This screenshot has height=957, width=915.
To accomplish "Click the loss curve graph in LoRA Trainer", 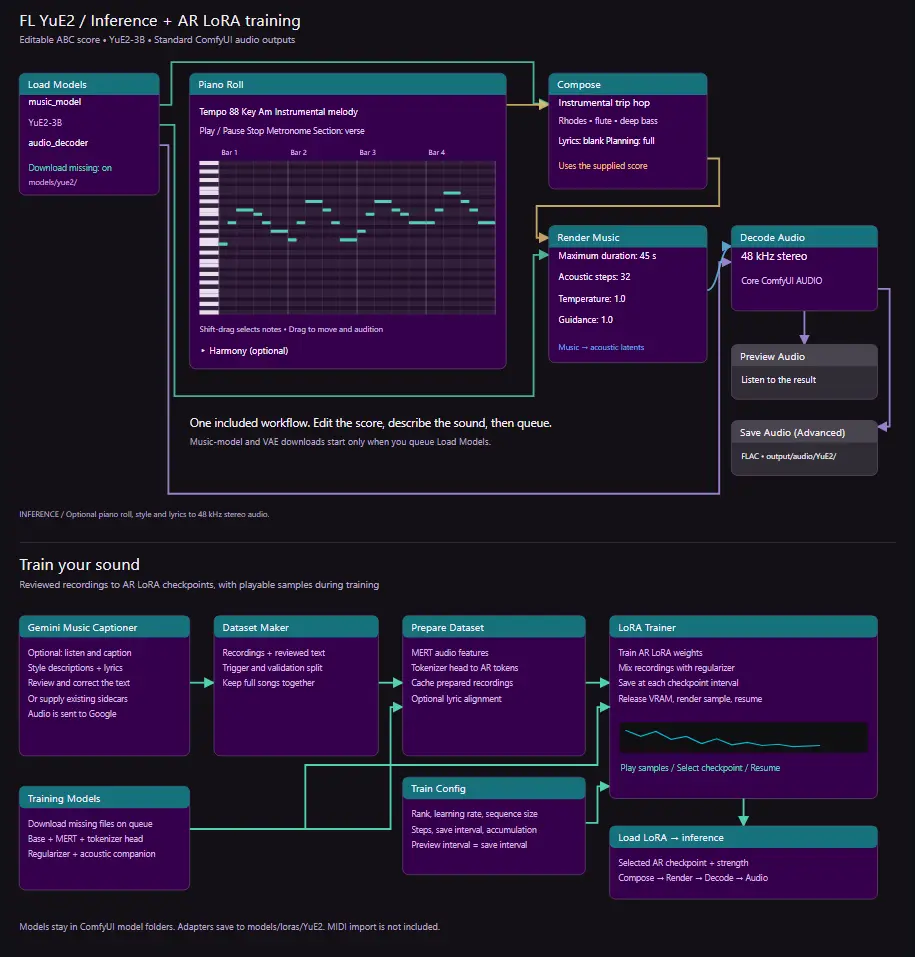I will (743, 737).
